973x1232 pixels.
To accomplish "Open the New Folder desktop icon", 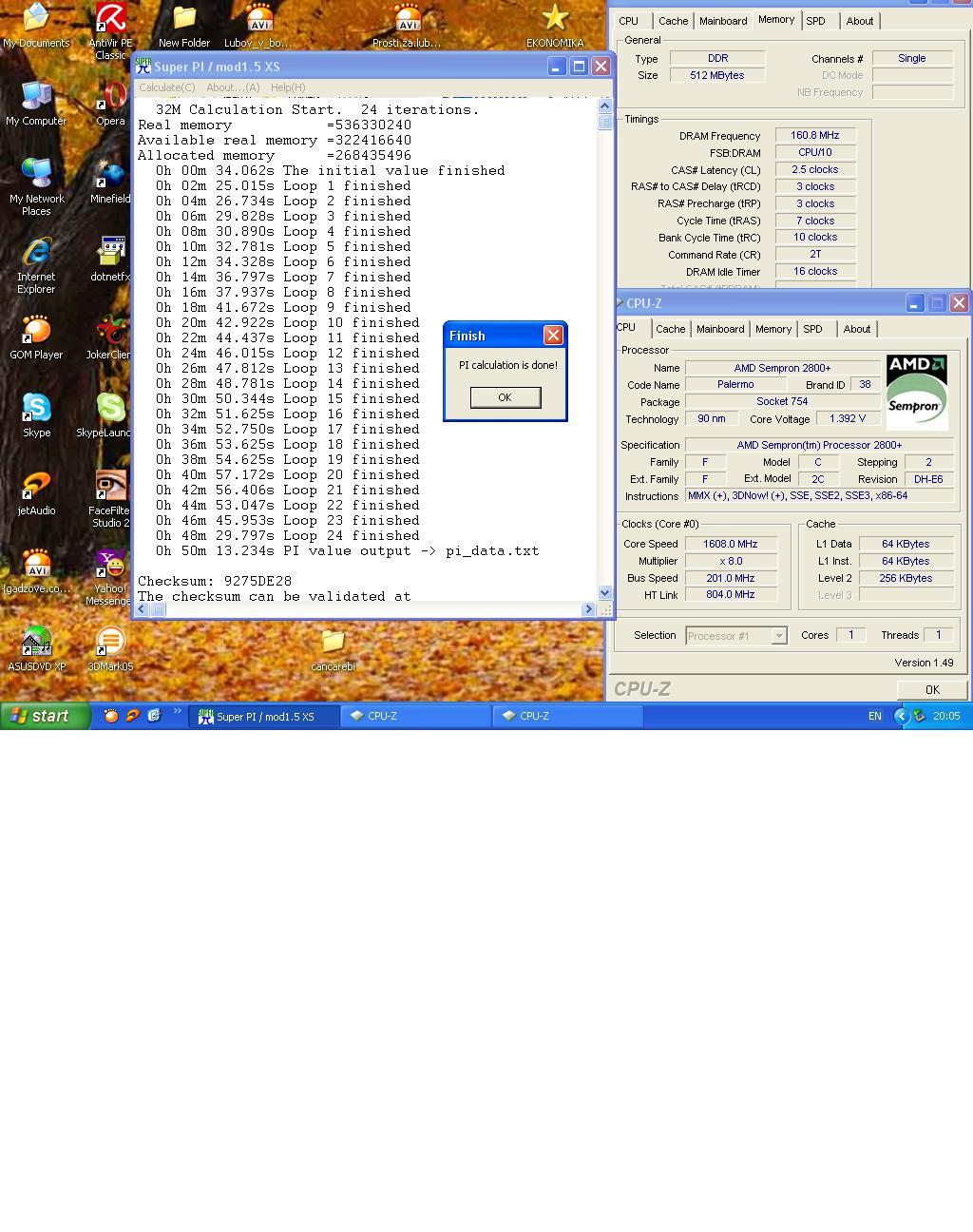I will [184, 25].
